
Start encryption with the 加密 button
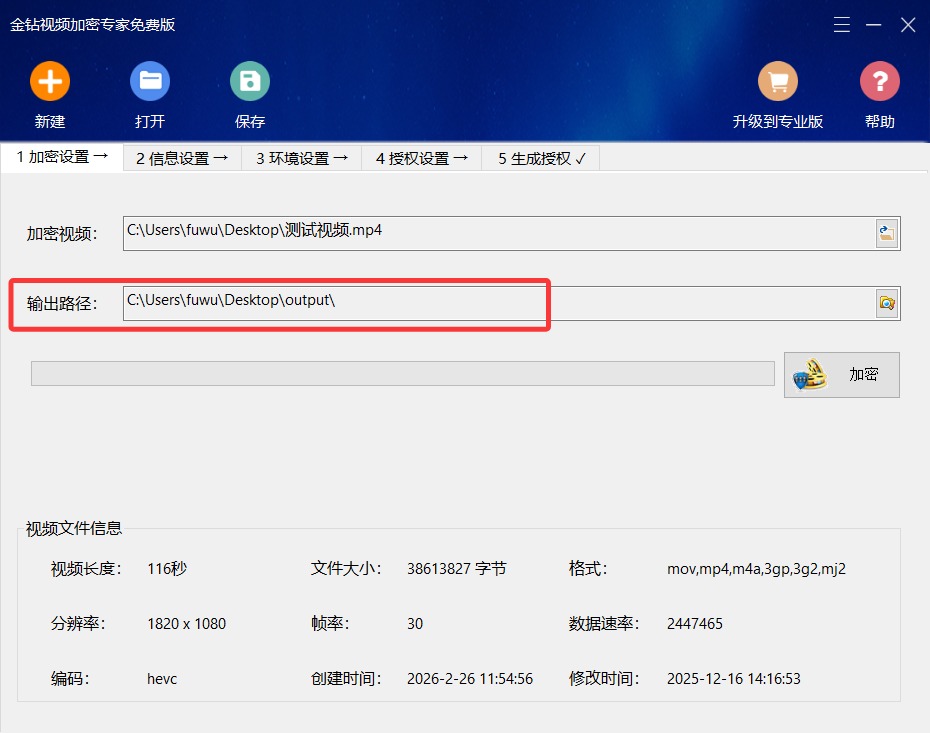[842, 375]
